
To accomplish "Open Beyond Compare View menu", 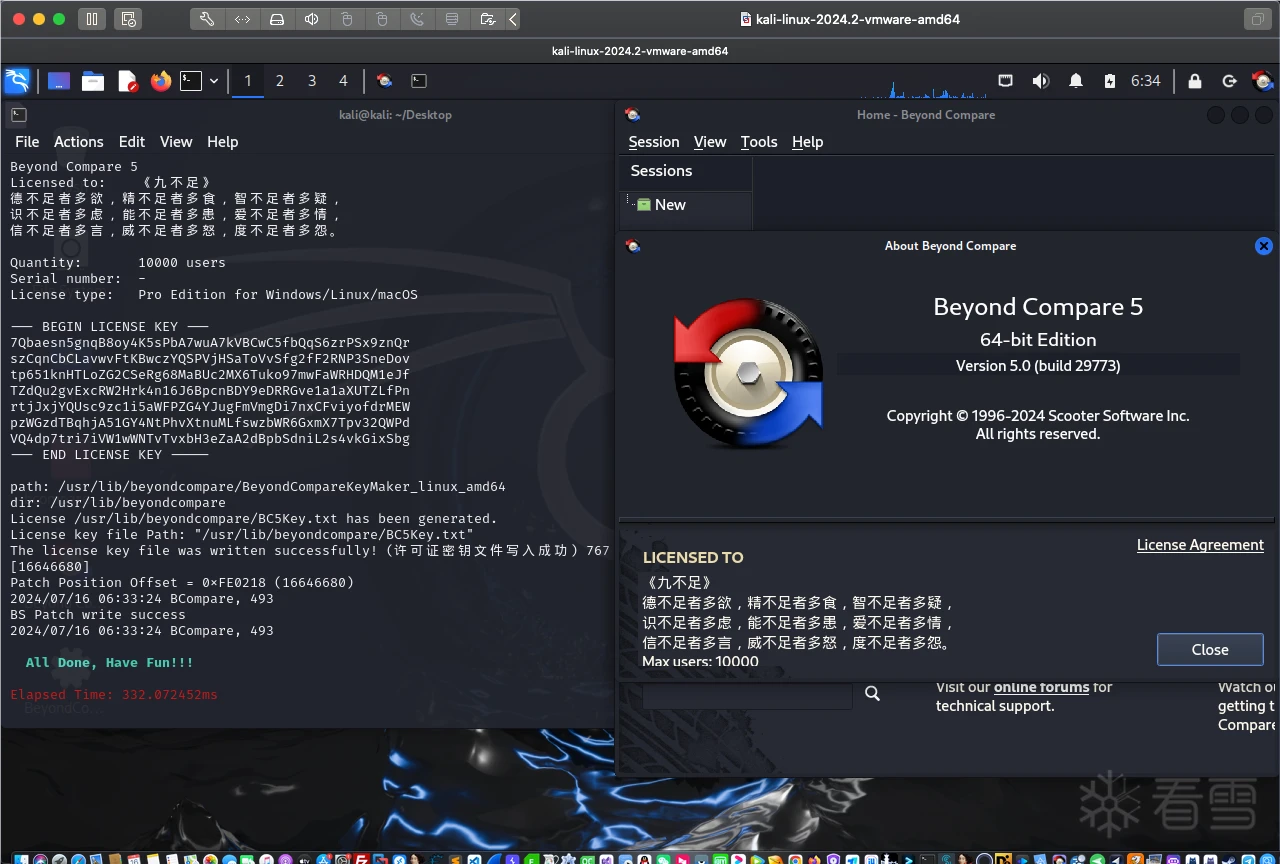I will 710,142.
